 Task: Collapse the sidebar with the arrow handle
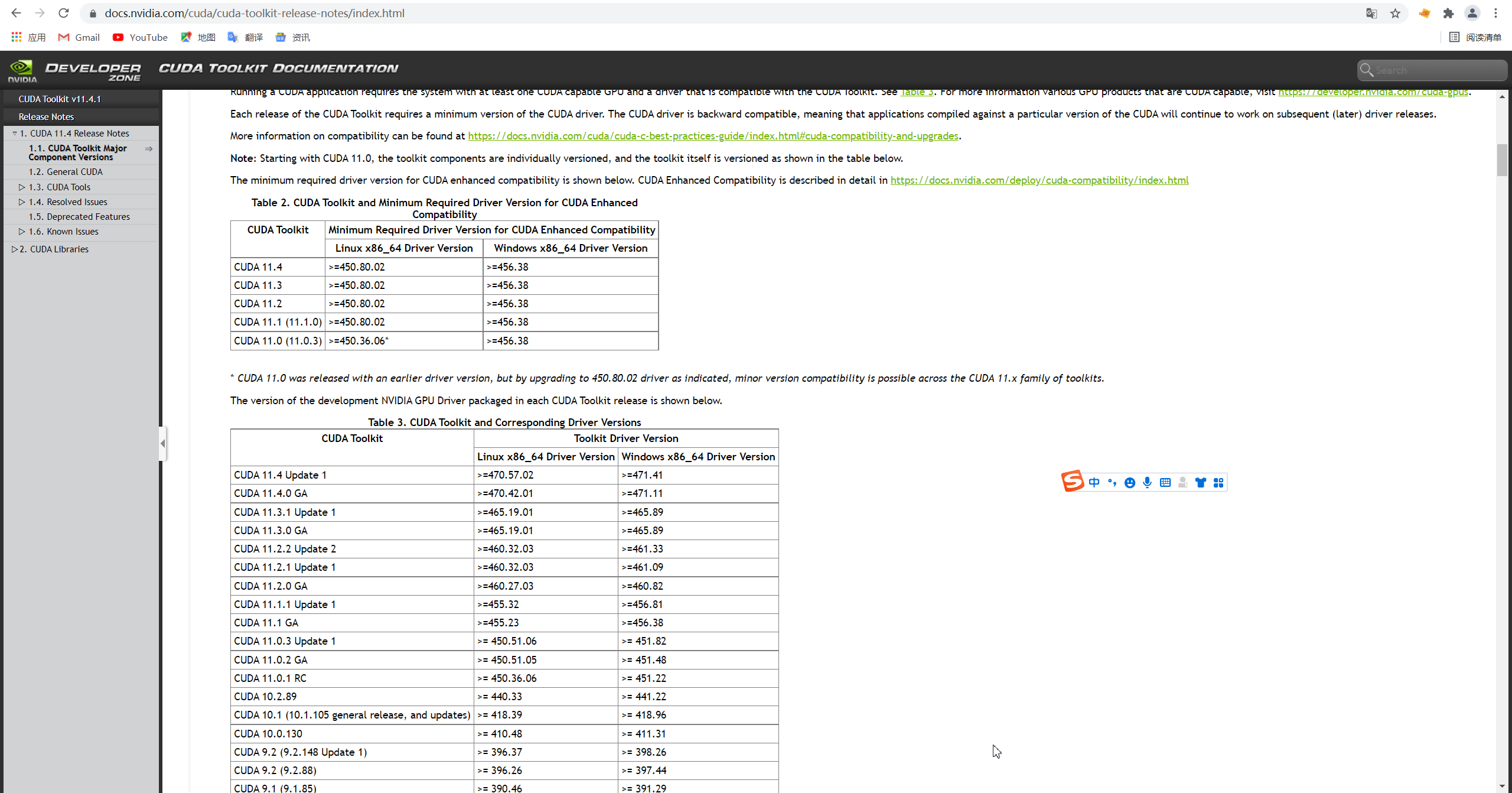pyautogui.click(x=162, y=443)
